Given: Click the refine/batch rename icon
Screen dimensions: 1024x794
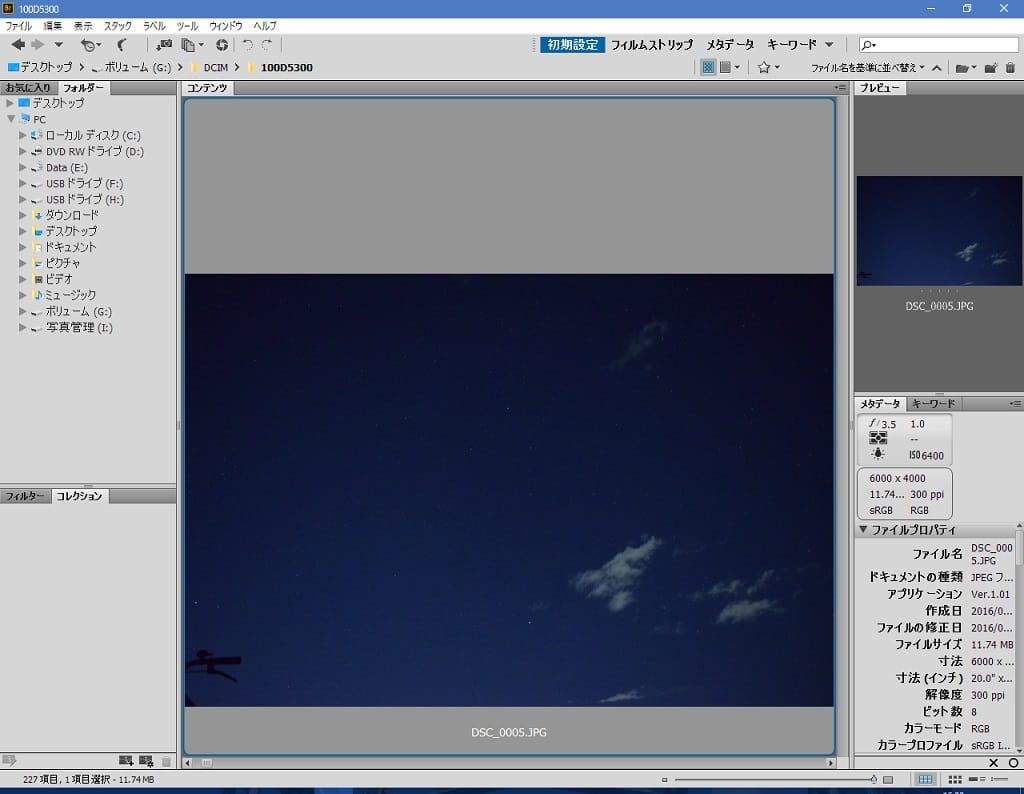Looking at the screenshot, I should coord(188,45).
